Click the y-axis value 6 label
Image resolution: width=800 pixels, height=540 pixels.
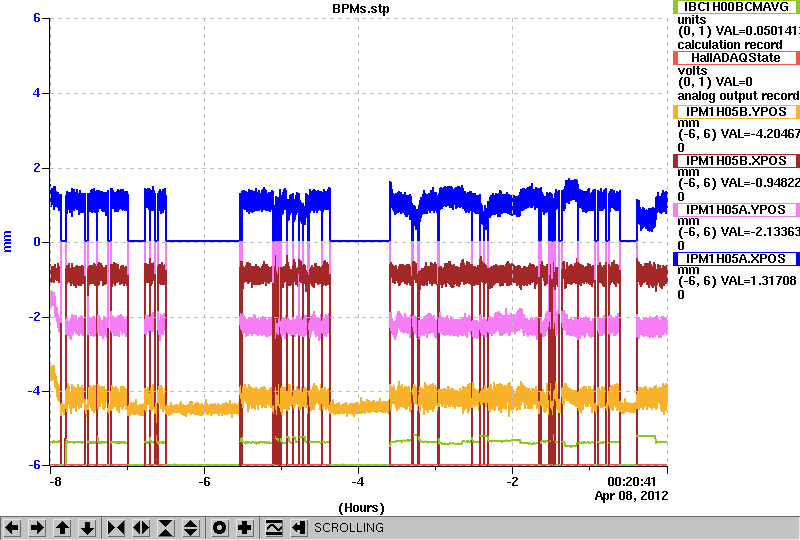[37, 18]
